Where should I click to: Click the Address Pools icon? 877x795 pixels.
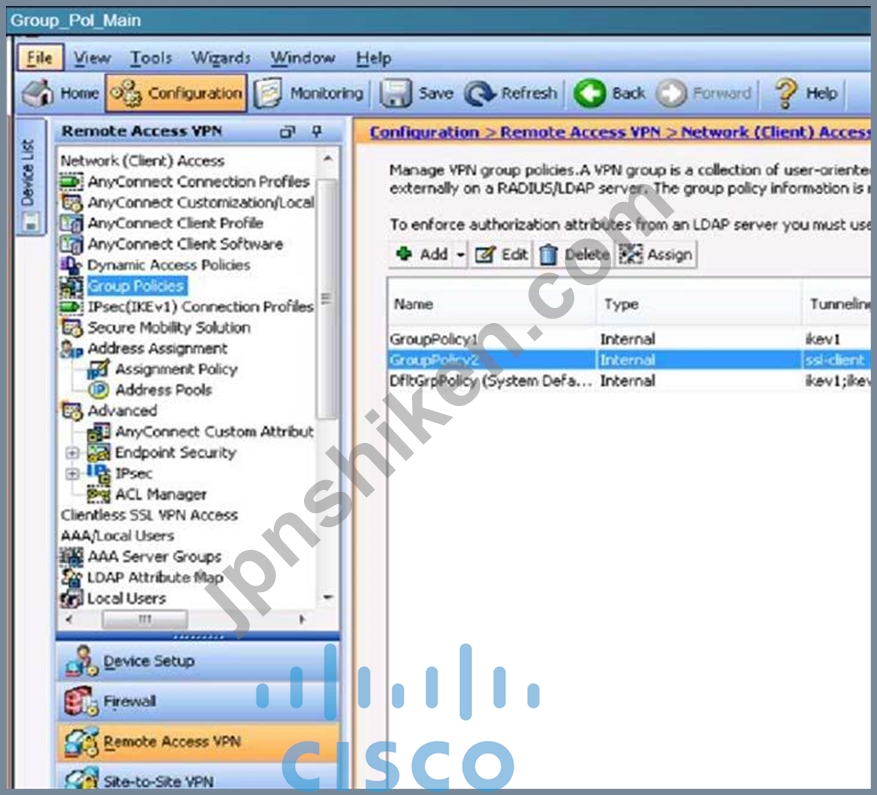click(98, 390)
